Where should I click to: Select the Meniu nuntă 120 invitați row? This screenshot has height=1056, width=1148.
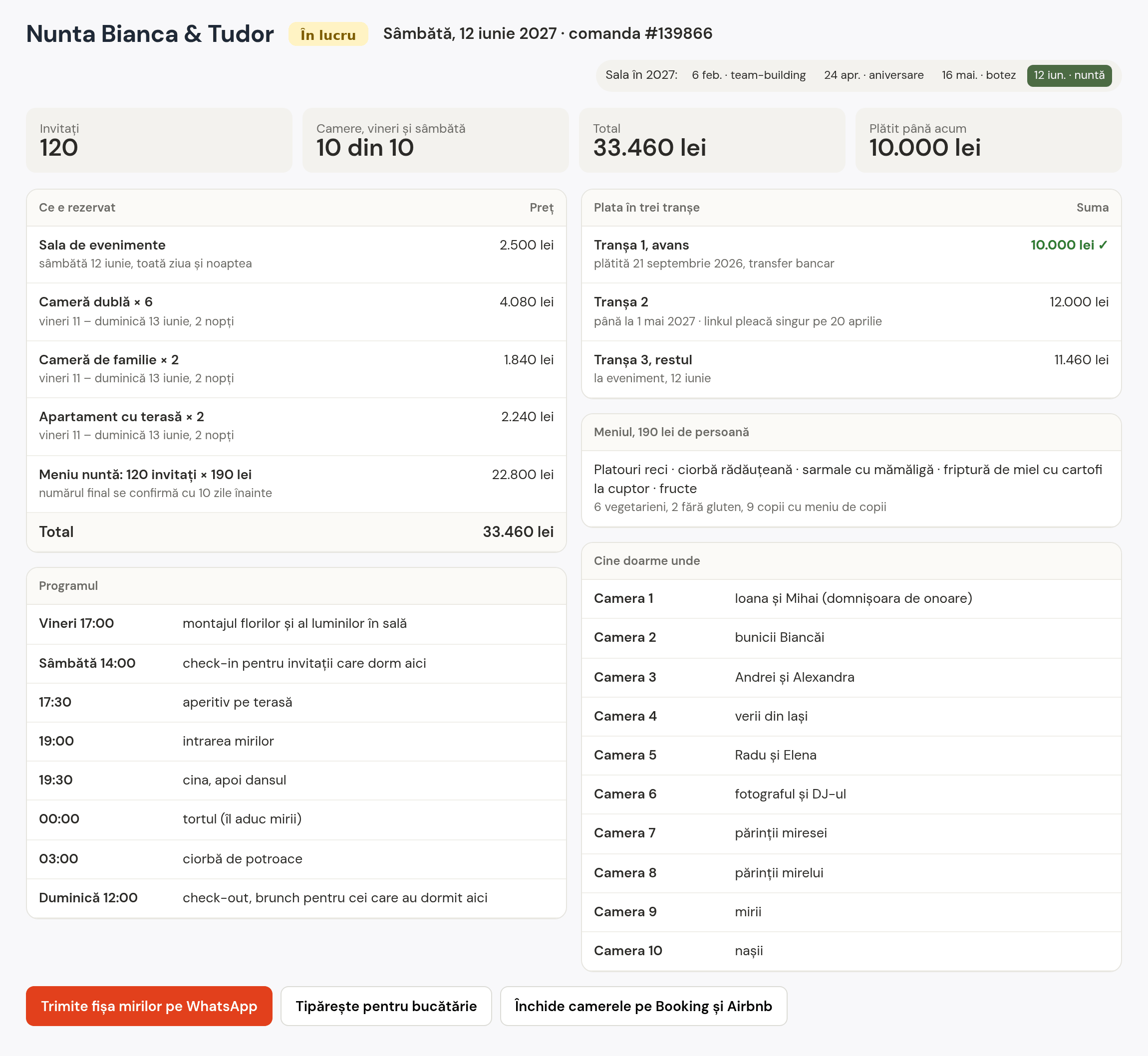tap(296, 484)
